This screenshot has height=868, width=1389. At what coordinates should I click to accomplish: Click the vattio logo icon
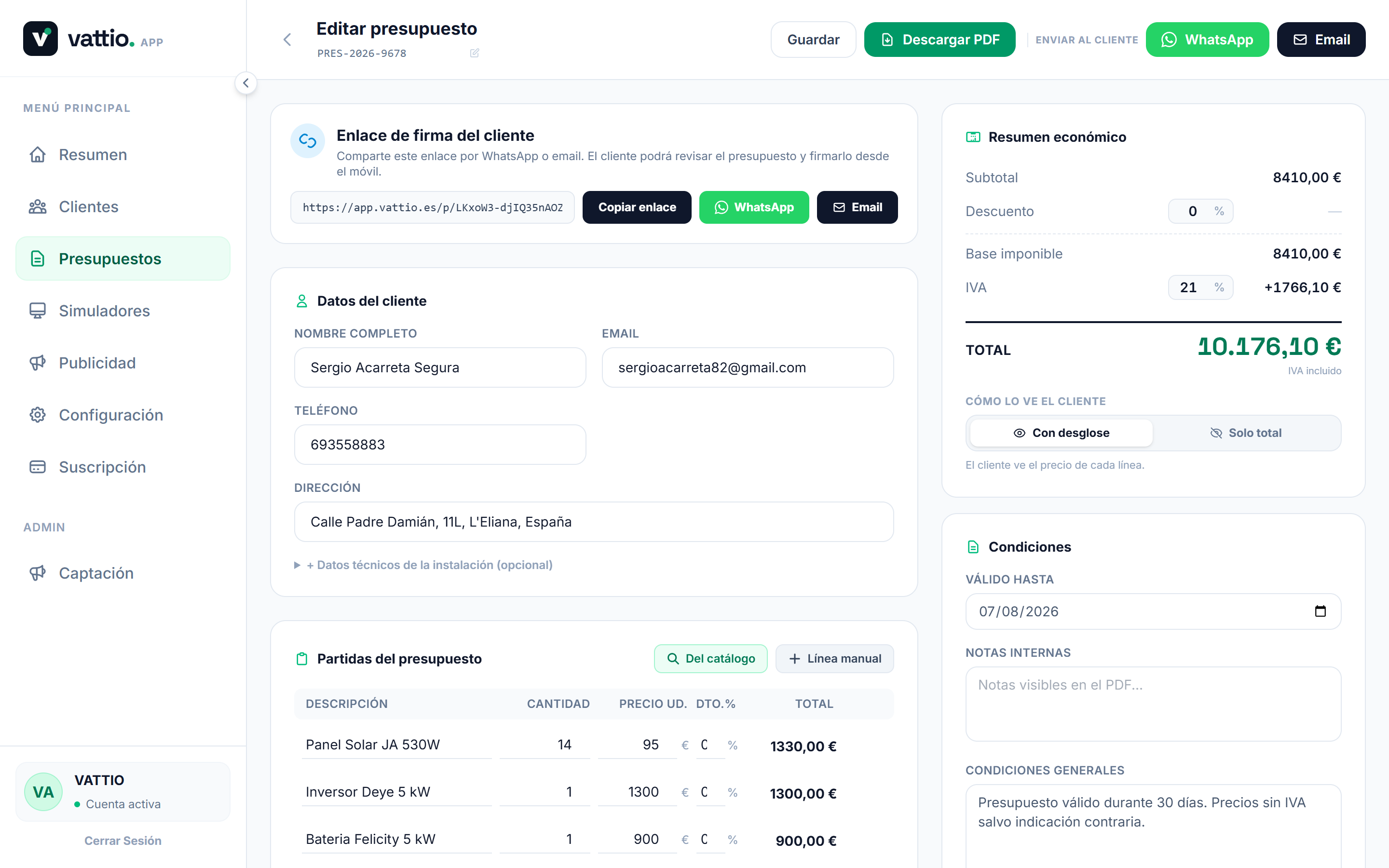[40, 39]
